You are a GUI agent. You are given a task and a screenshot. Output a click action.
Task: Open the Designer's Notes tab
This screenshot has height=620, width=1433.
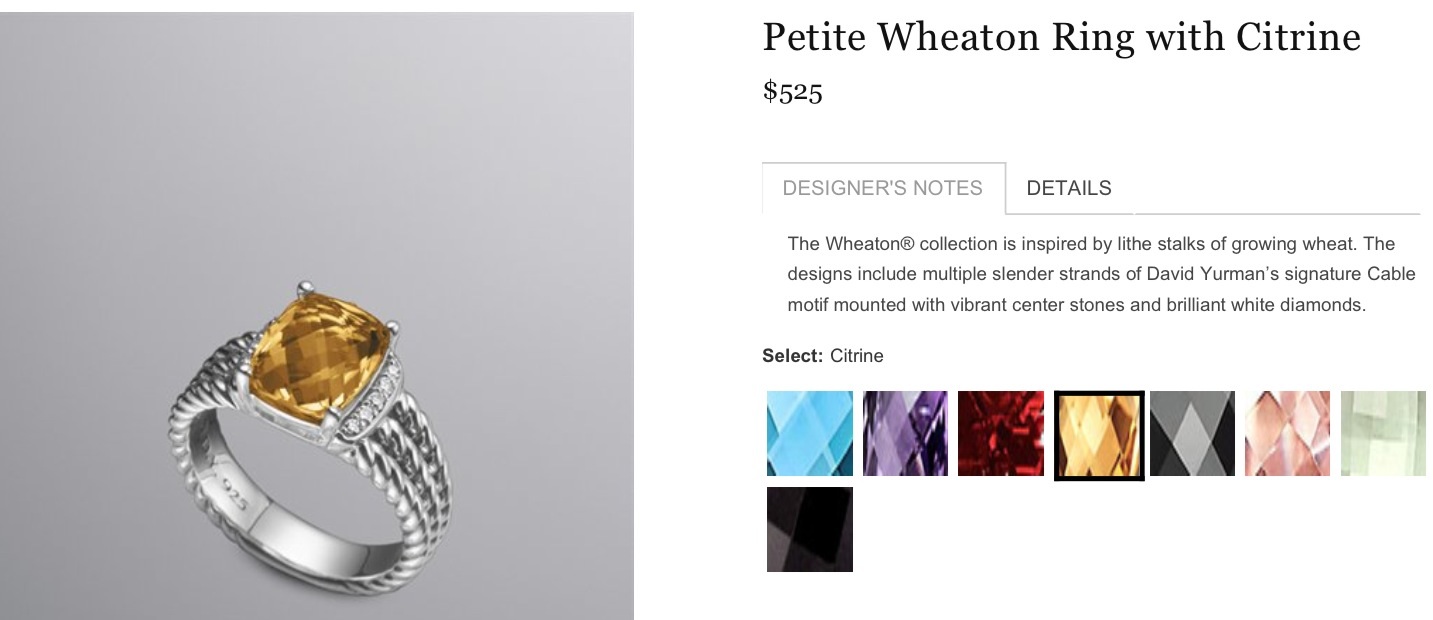click(882, 188)
